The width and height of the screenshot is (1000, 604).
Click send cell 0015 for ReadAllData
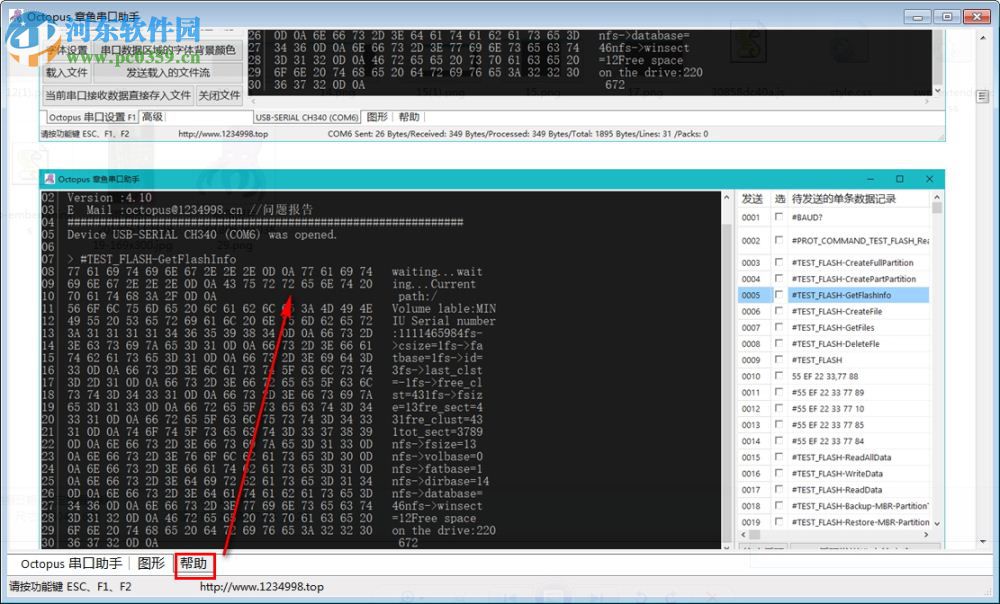click(751, 457)
